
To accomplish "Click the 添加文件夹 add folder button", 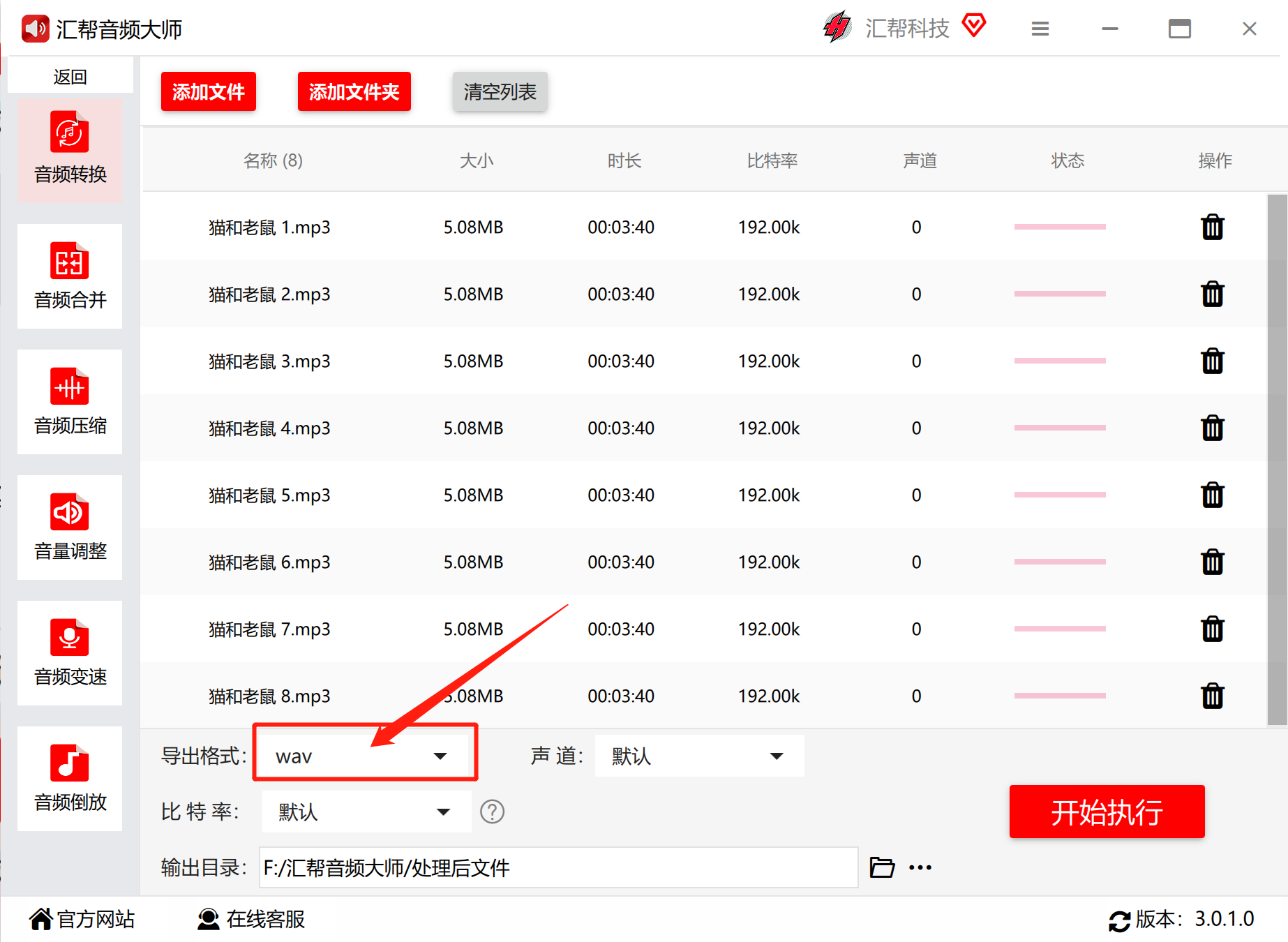I will [x=354, y=91].
